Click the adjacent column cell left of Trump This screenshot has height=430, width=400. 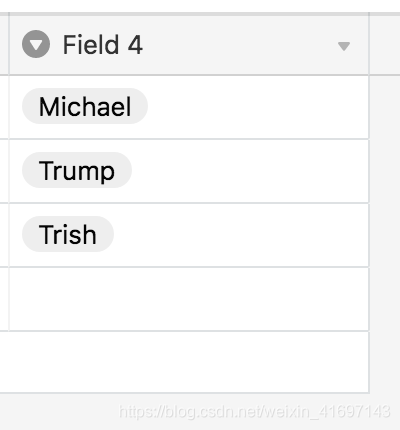pos(4,171)
